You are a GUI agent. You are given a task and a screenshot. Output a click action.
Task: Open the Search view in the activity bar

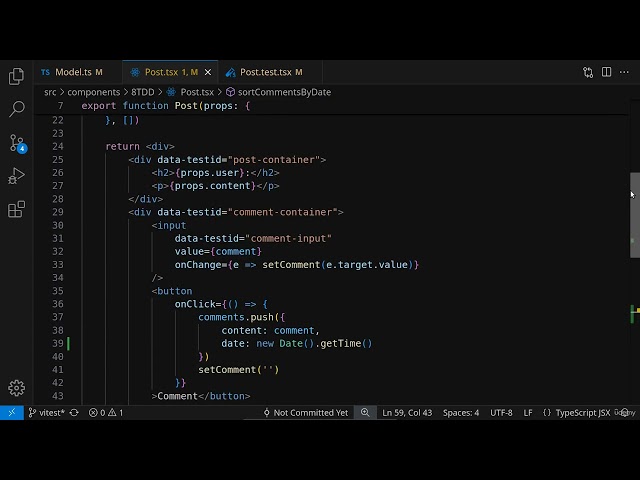[x=16, y=109]
